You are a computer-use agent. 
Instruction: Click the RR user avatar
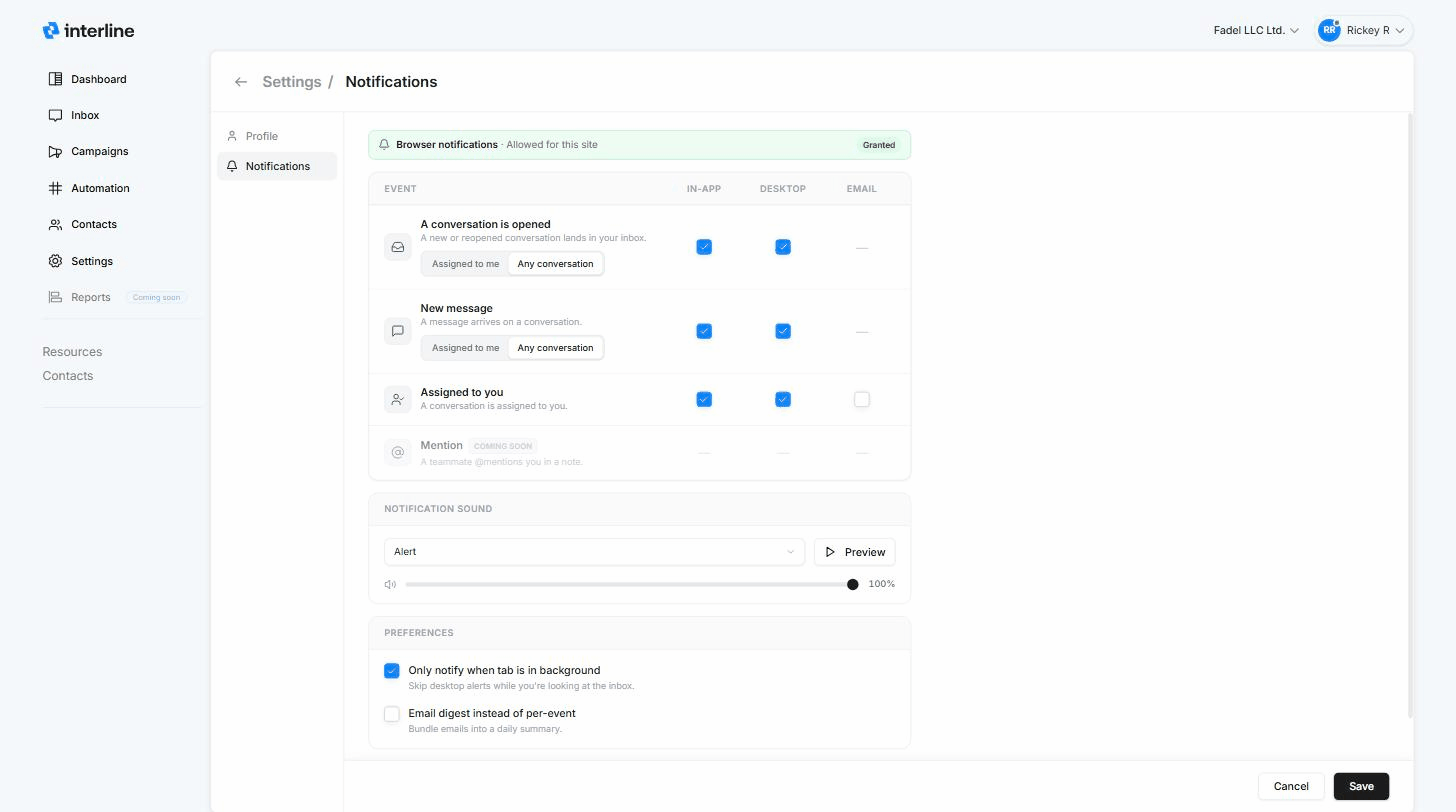(1329, 30)
